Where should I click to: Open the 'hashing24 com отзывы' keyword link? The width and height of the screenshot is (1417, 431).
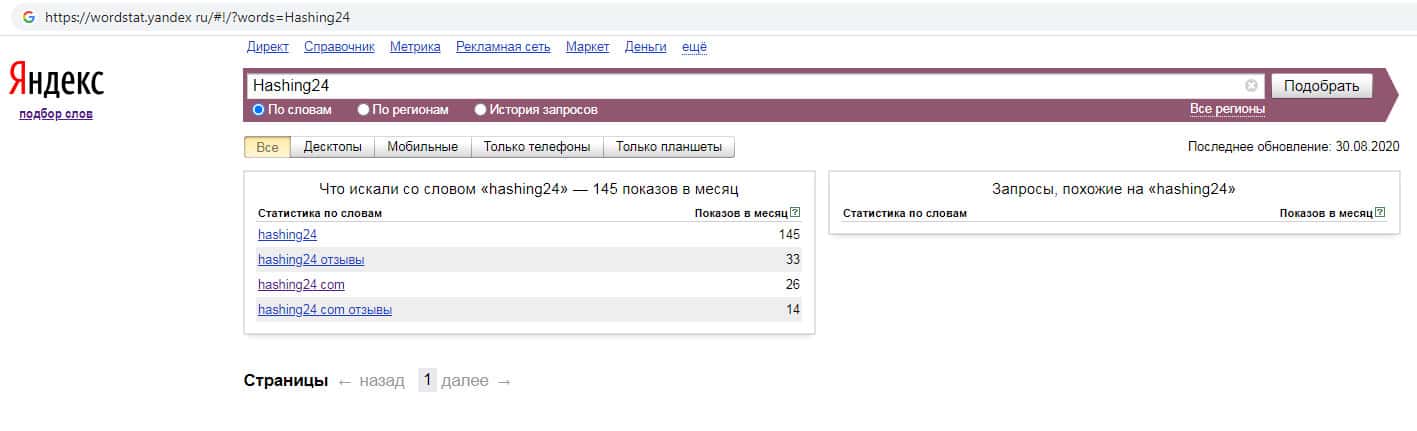click(325, 310)
